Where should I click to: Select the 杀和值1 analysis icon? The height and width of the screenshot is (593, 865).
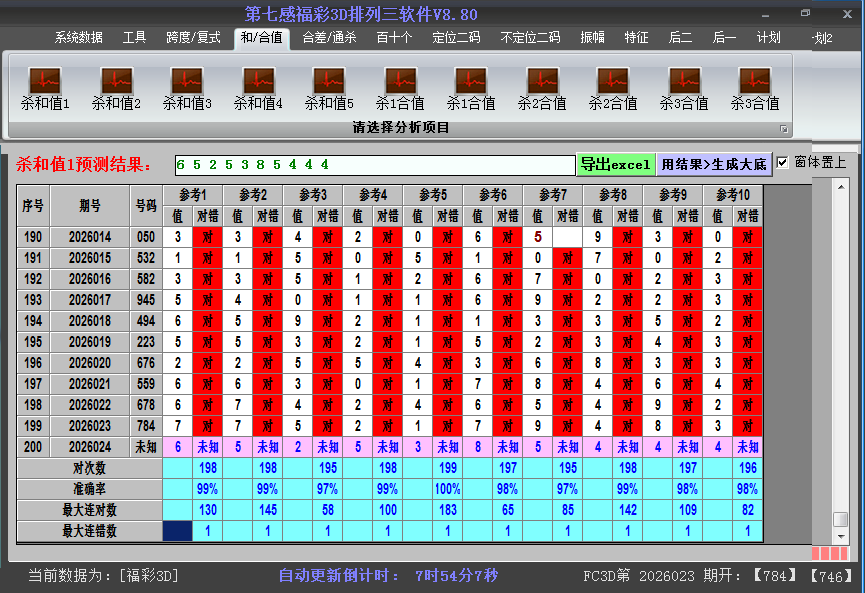[45, 81]
